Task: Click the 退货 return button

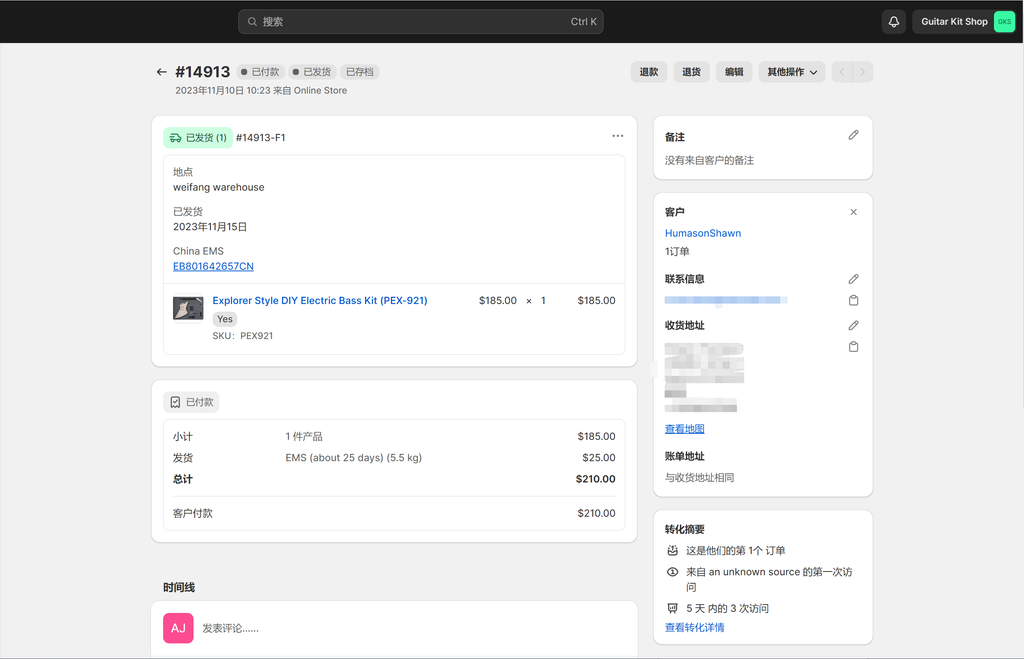Action: (691, 72)
